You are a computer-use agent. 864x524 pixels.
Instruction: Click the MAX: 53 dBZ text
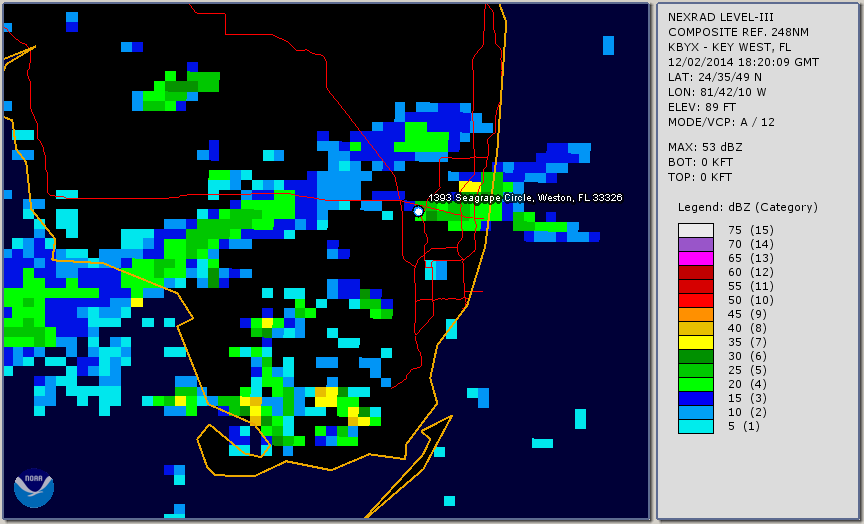click(x=705, y=147)
